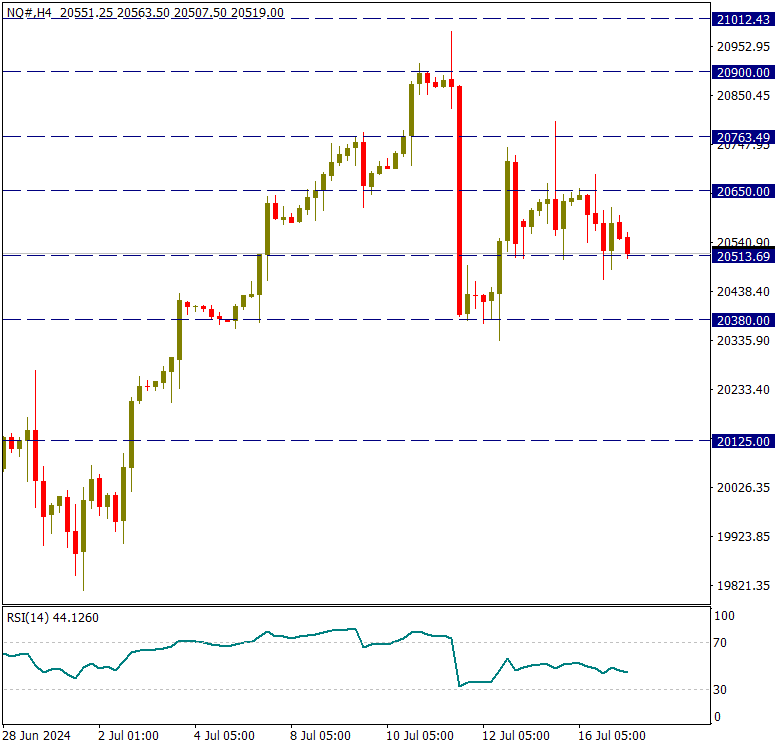Click the RSI scale value 30
781x748 pixels.
[720, 690]
